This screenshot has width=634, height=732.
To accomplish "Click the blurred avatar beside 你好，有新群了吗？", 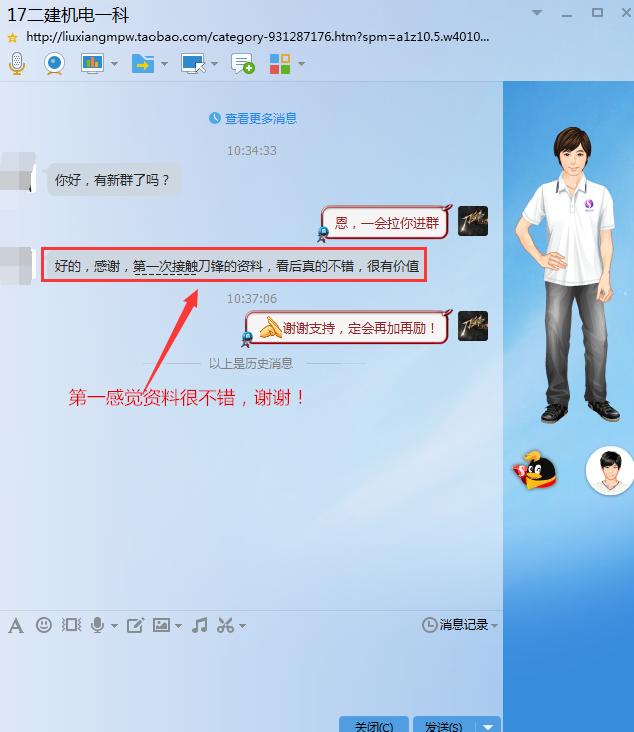I will point(18,171).
